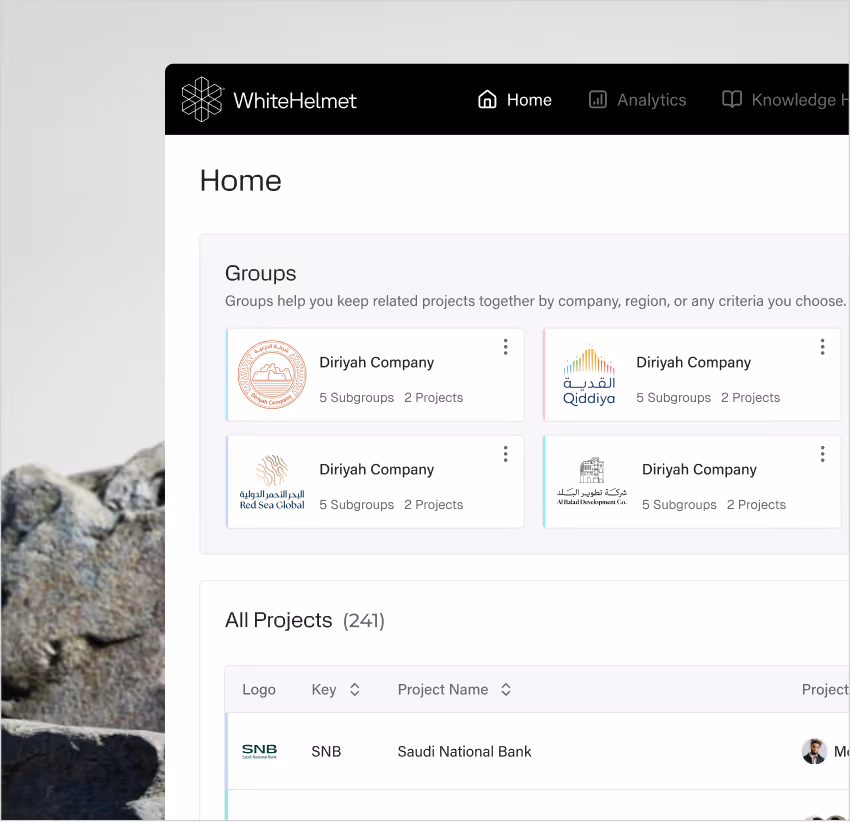Open the Knowledge tab in navigation
This screenshot has height=822, width=850.
[785, 100]
